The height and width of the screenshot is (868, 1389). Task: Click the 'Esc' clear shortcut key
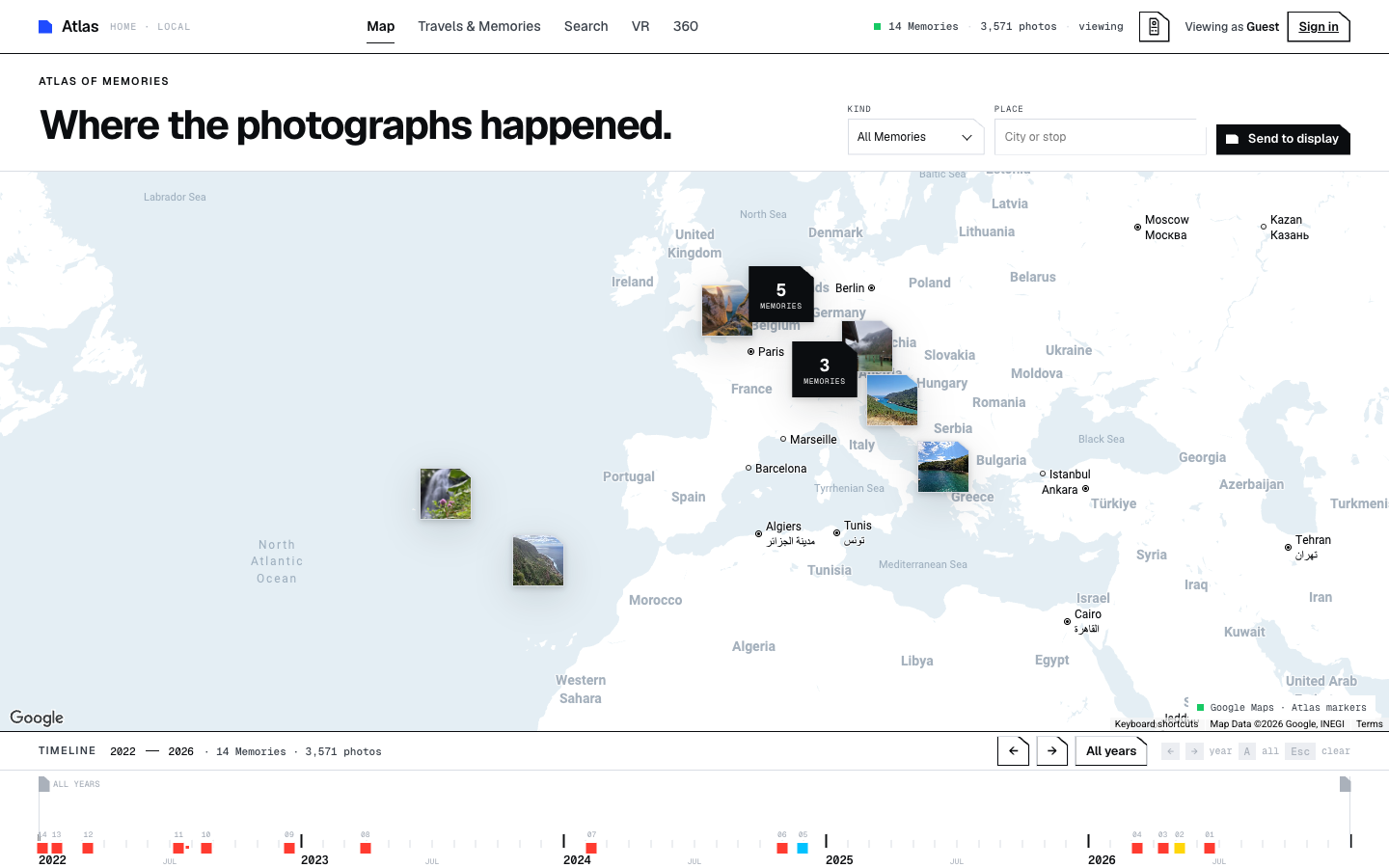point(1300,751)
